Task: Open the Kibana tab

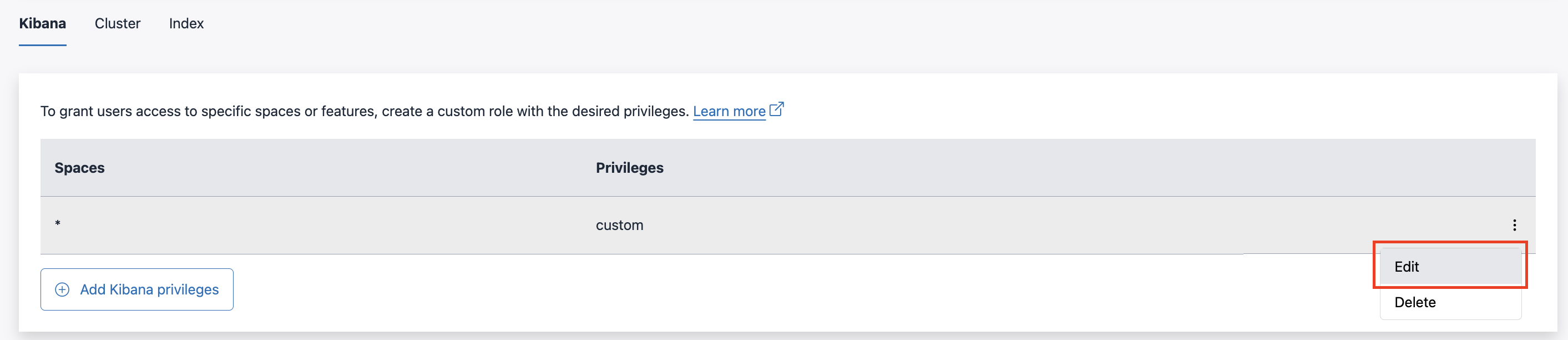Action: pyautogui.click(x=42, y=23)
